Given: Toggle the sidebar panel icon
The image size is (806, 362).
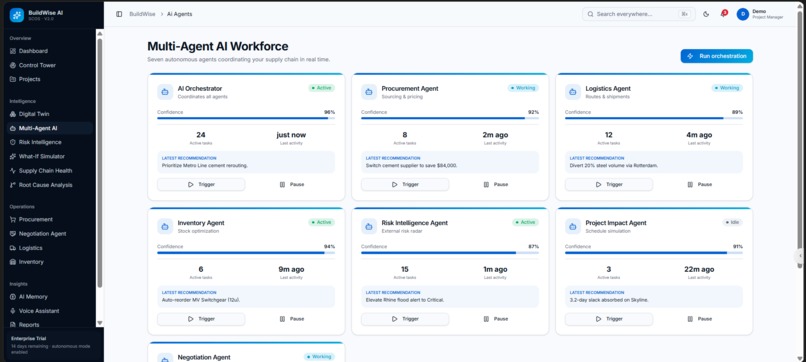Looking at the screenshot, I should coord(119,14).
